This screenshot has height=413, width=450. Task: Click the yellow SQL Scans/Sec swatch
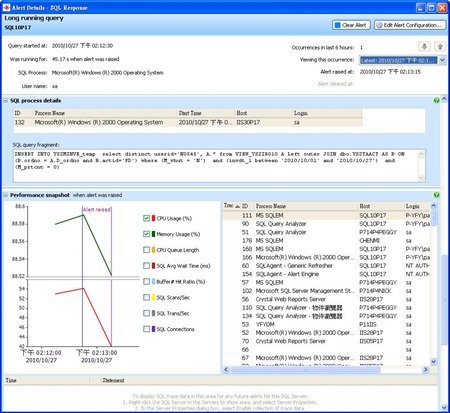coord(153,297)
